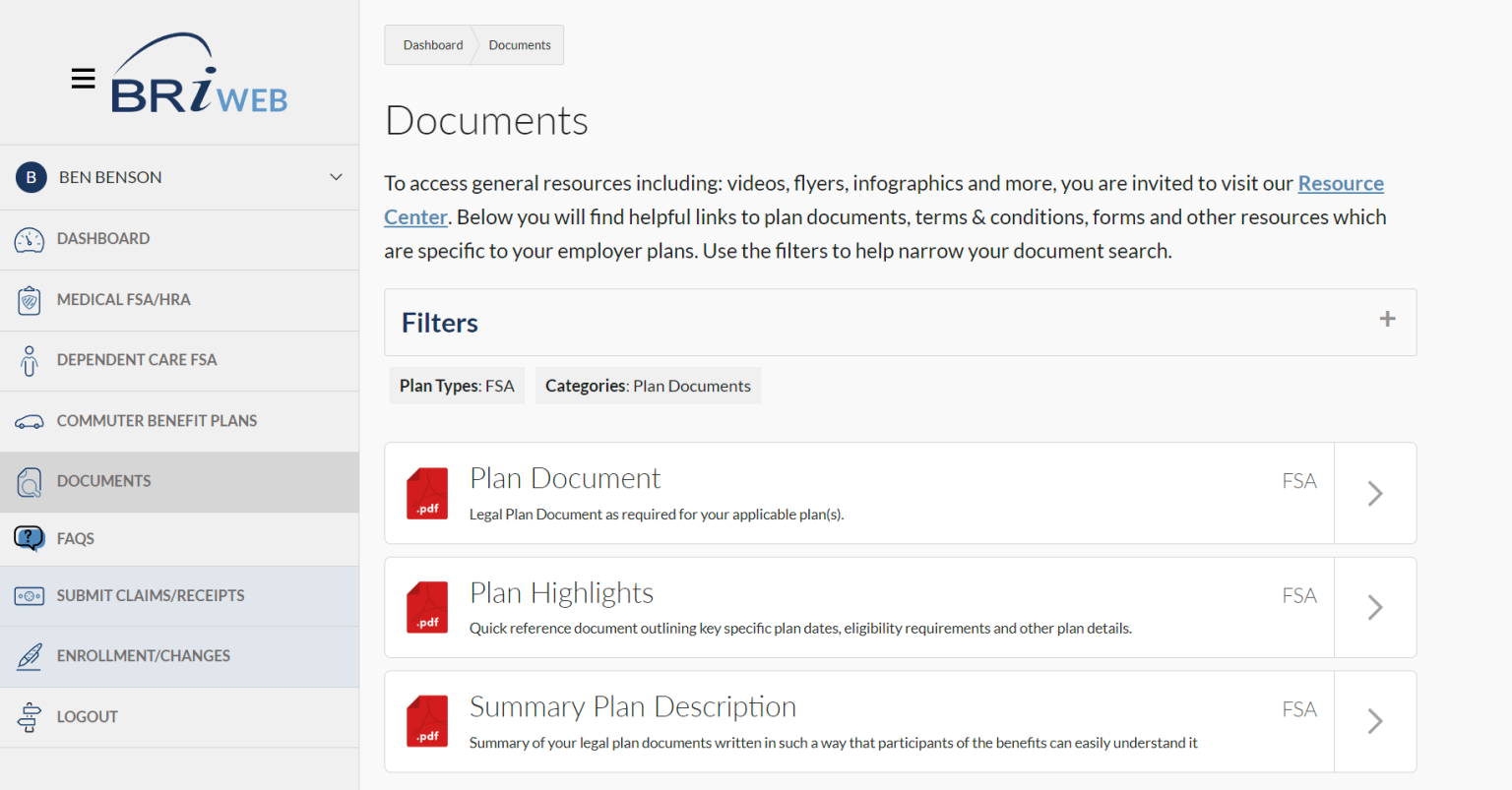Screen dimensions: 1512x790
Task: Click the Ben Benson profile badge
Action: coord(31,177)
